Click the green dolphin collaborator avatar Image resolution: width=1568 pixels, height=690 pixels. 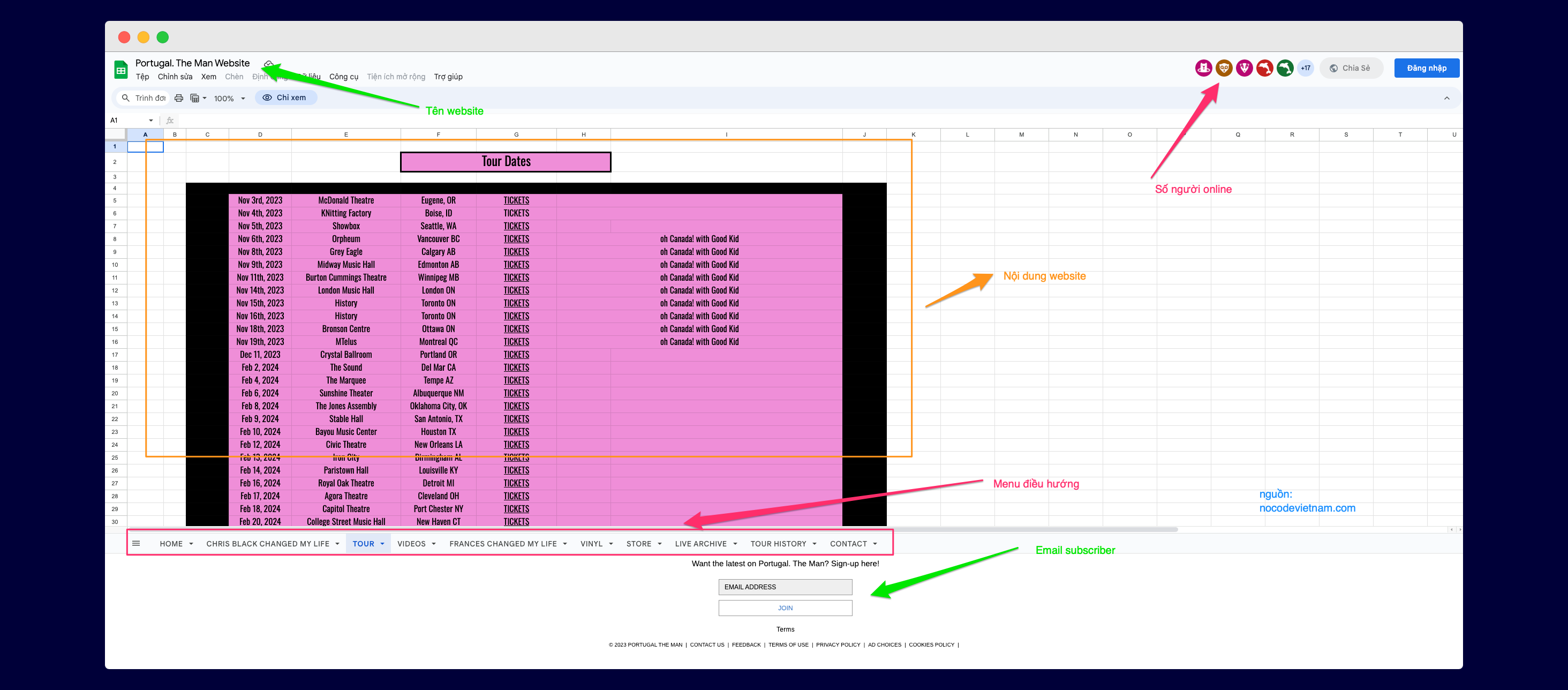[x=1285, y=68]
